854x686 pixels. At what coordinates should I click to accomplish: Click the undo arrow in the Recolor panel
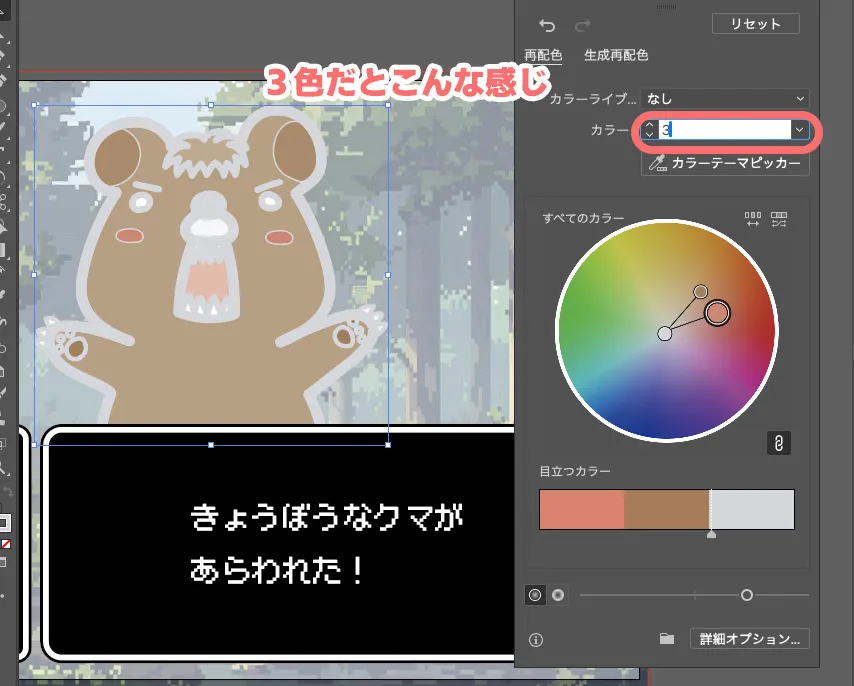click(x=549, y=25)
